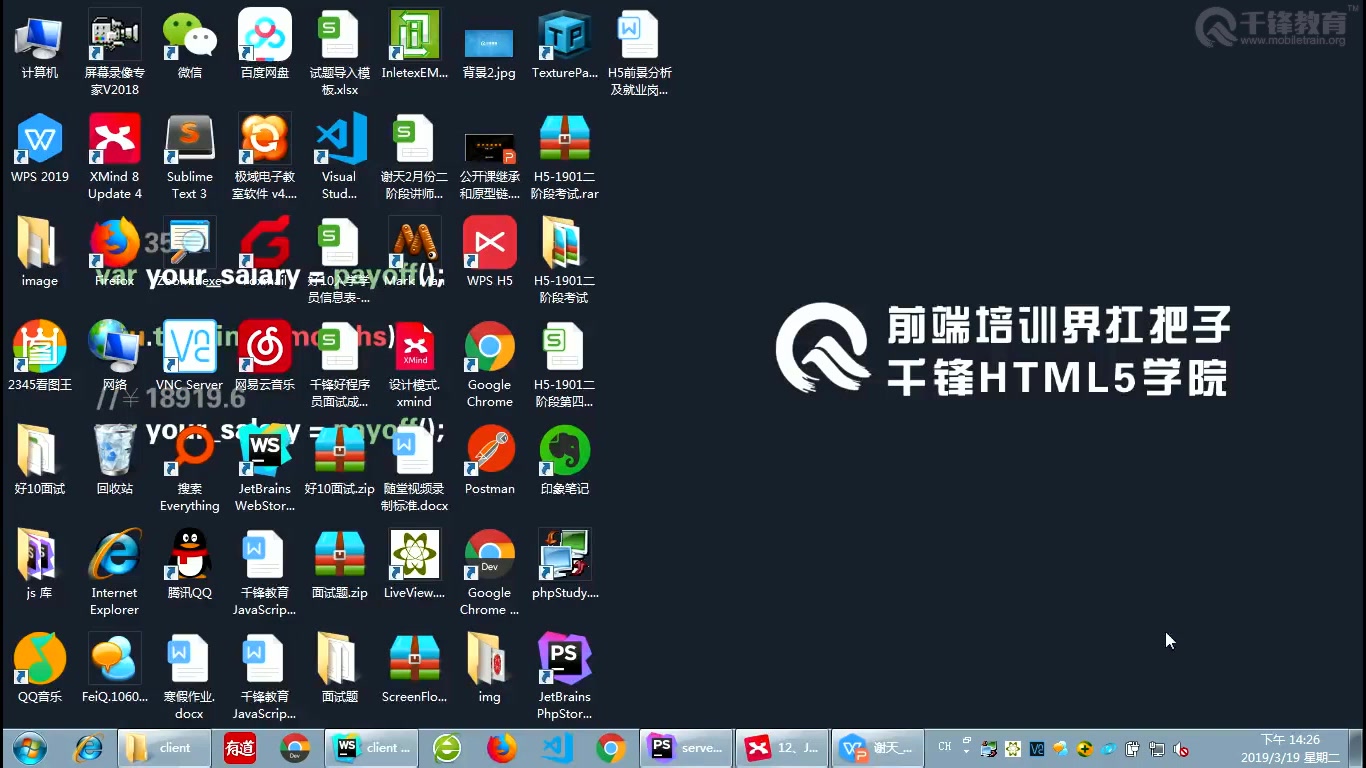Image resolution: width=1366 pixels, height=768 pixels.
Task: Launch XMind 8 Update 4 shortcut
Action: [x=115, y=157]
